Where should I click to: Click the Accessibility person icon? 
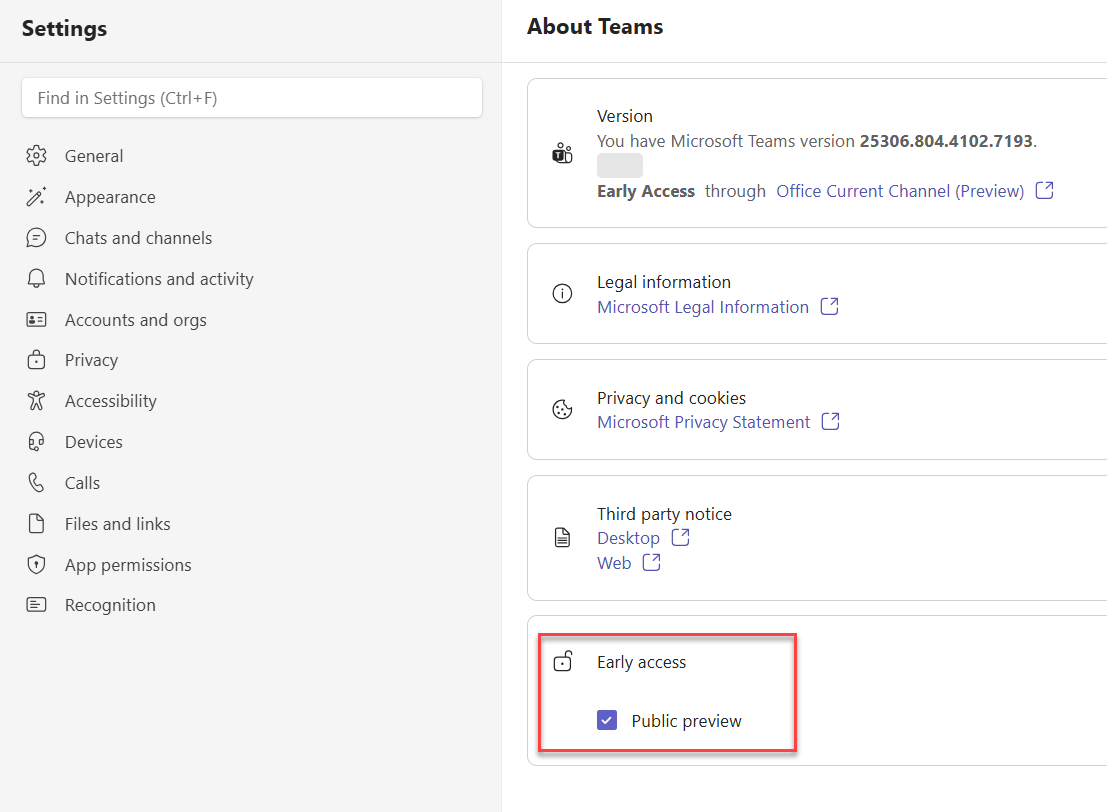tap(36, 401)
